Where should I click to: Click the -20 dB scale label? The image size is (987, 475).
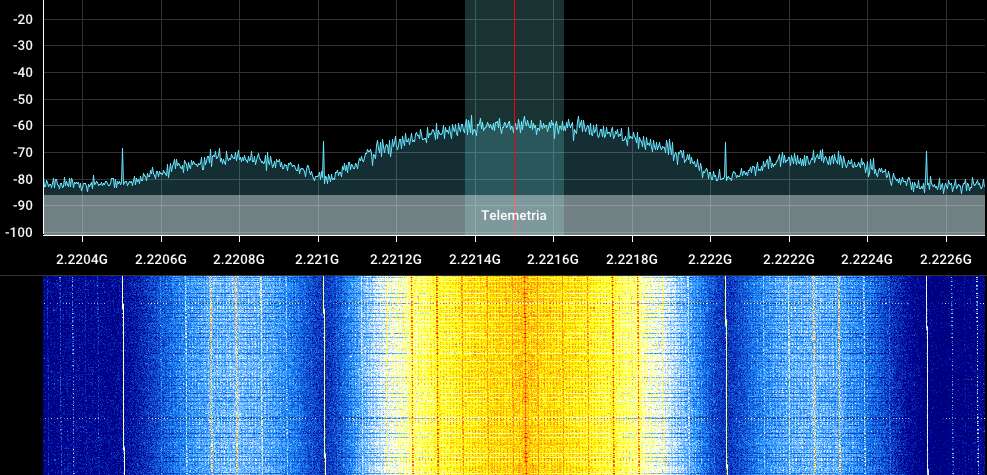[22, 19]
